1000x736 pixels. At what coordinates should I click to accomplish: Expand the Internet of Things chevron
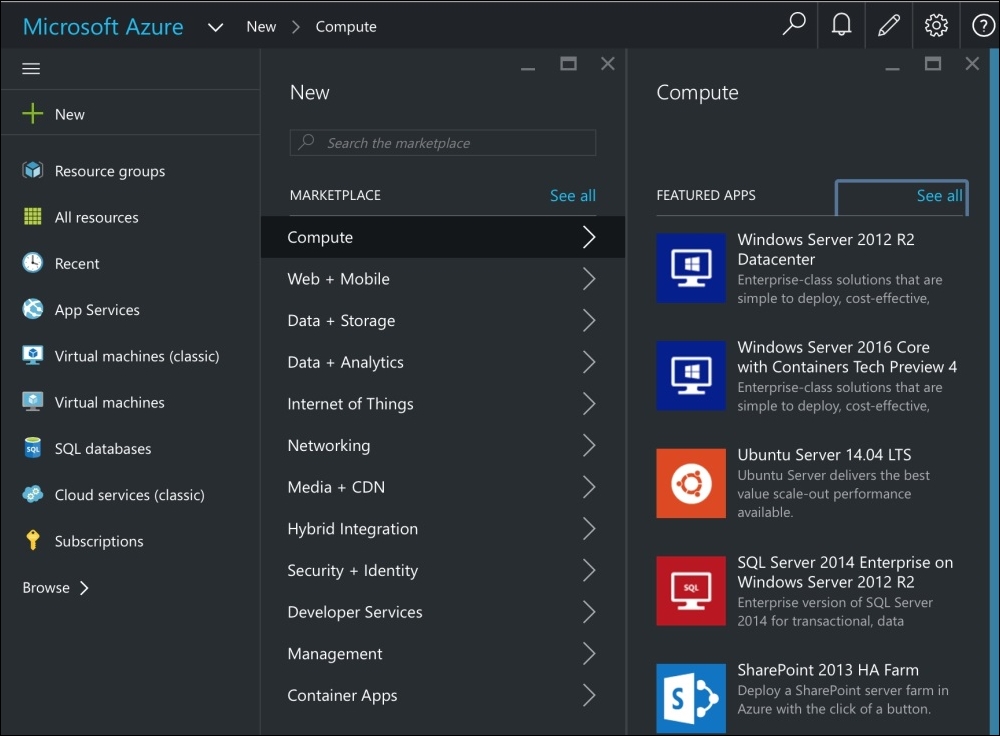[x=589, y=404]
